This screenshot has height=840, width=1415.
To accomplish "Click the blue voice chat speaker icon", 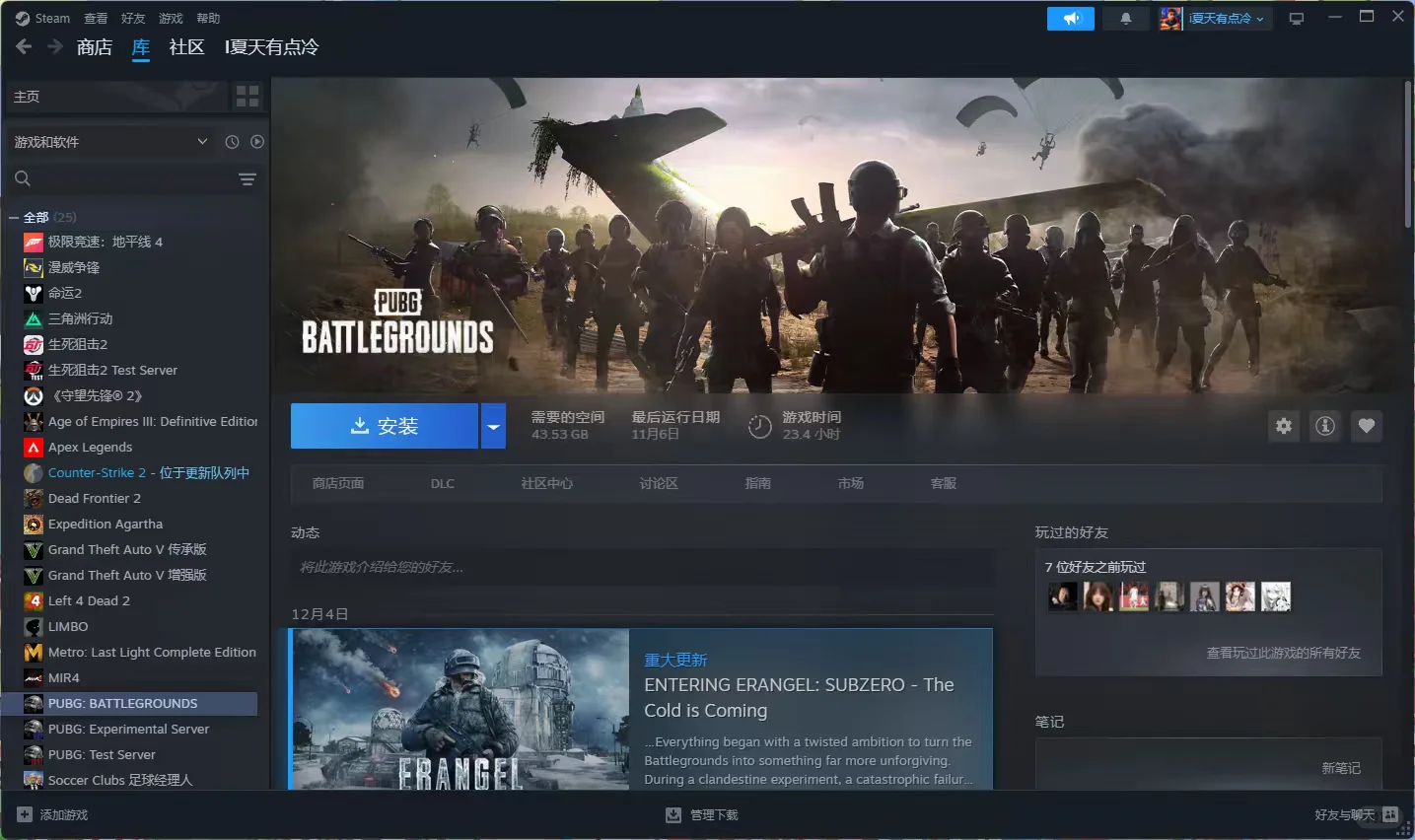I will pos(1070,18).
